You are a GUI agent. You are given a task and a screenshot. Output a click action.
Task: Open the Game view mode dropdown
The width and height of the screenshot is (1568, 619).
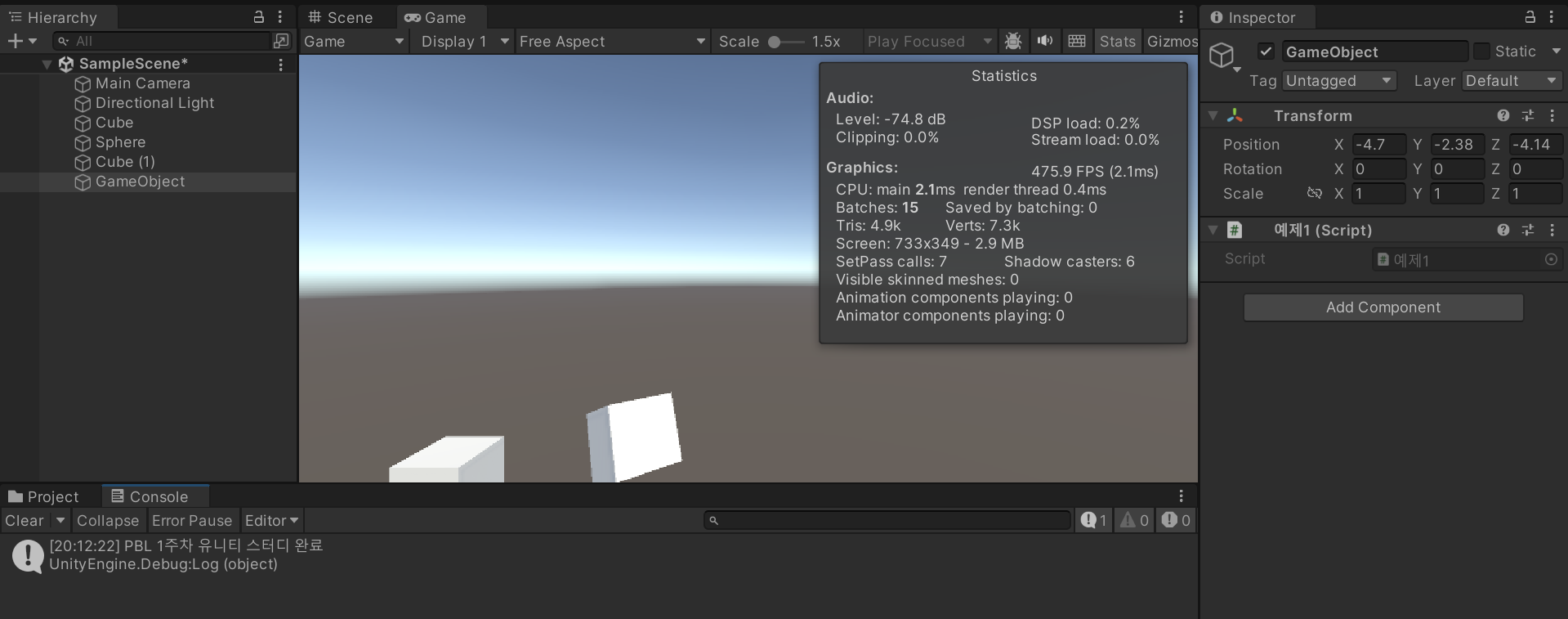point(354,41)
